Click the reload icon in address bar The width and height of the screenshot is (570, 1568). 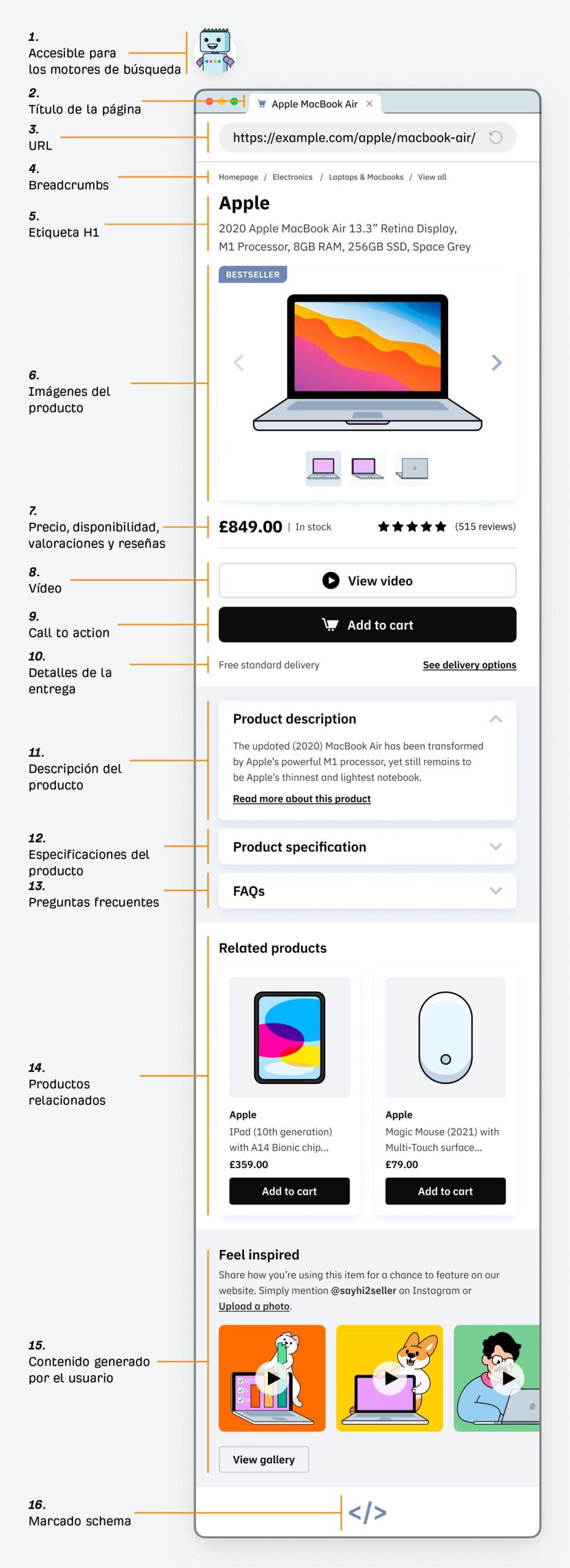pos(495,138)
